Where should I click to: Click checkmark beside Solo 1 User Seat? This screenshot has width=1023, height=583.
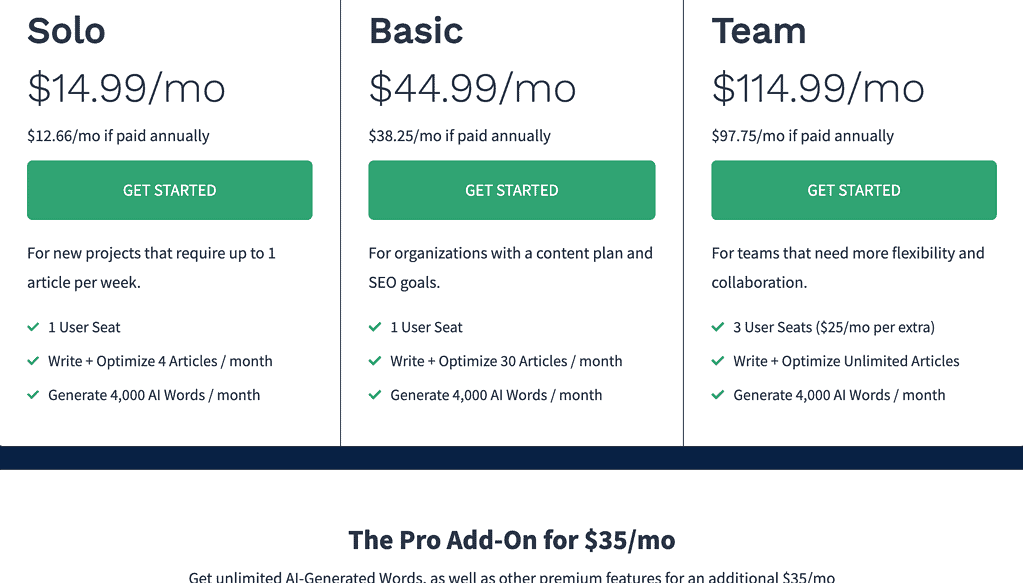[x=34, y=327]
